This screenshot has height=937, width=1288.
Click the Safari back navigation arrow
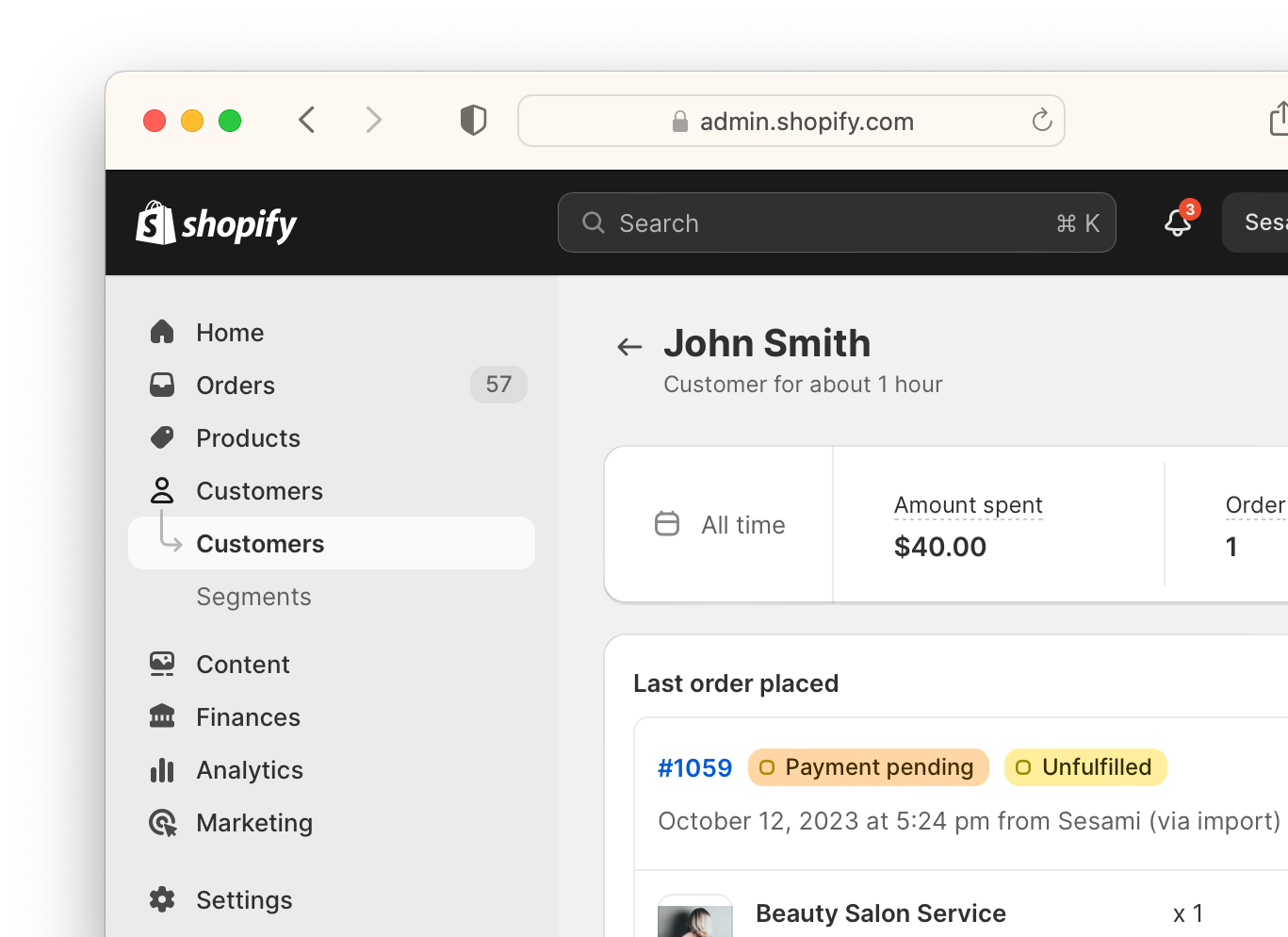pos(307,121)
